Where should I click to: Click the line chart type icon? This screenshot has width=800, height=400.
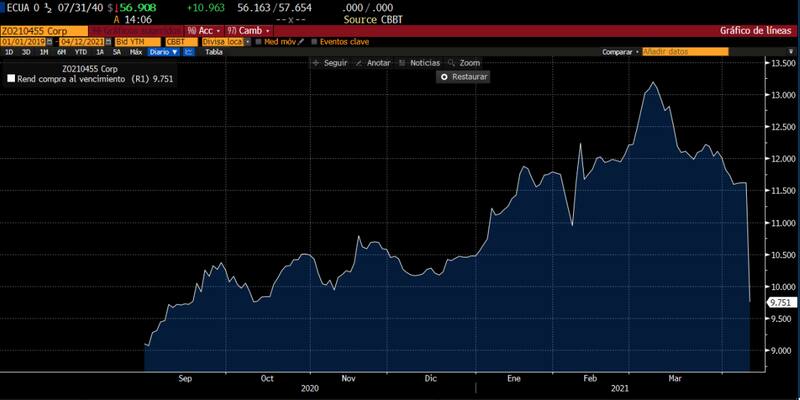(189, 51)
